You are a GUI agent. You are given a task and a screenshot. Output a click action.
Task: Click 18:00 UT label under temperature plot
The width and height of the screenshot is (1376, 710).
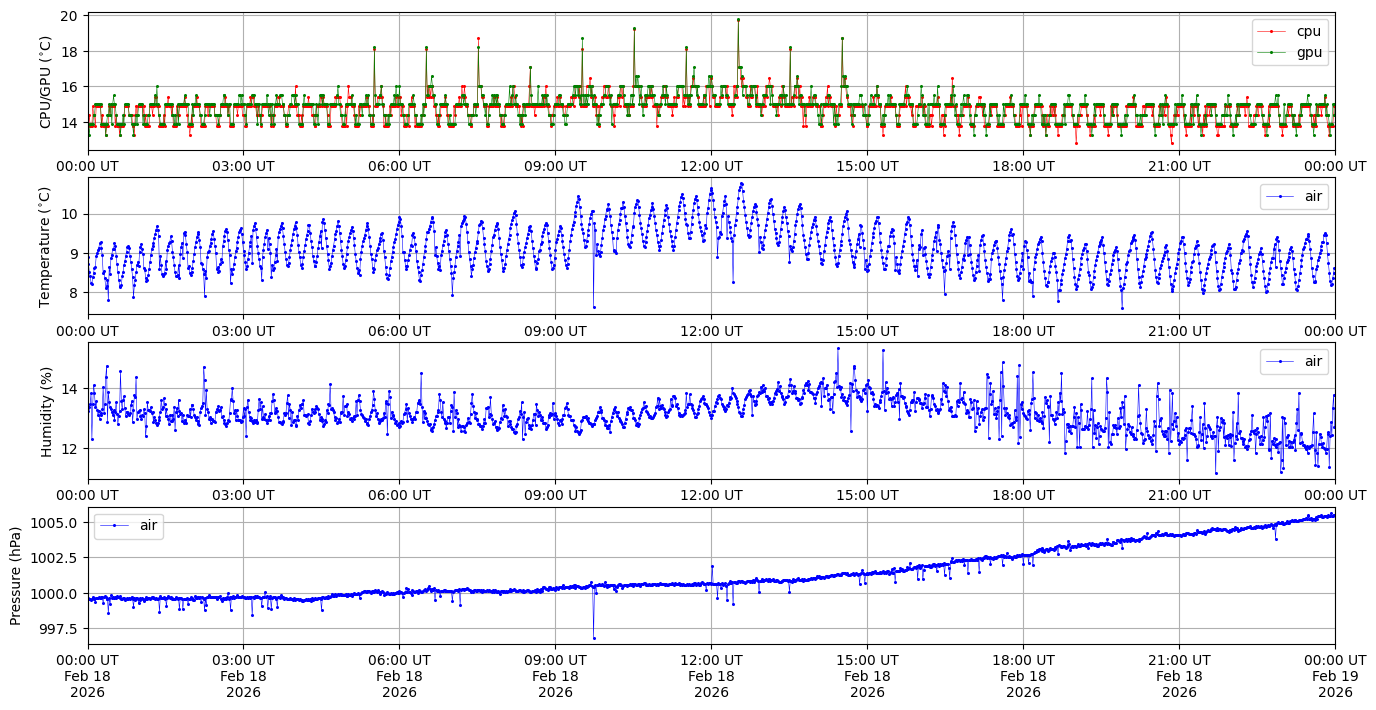click(1023, 331)
